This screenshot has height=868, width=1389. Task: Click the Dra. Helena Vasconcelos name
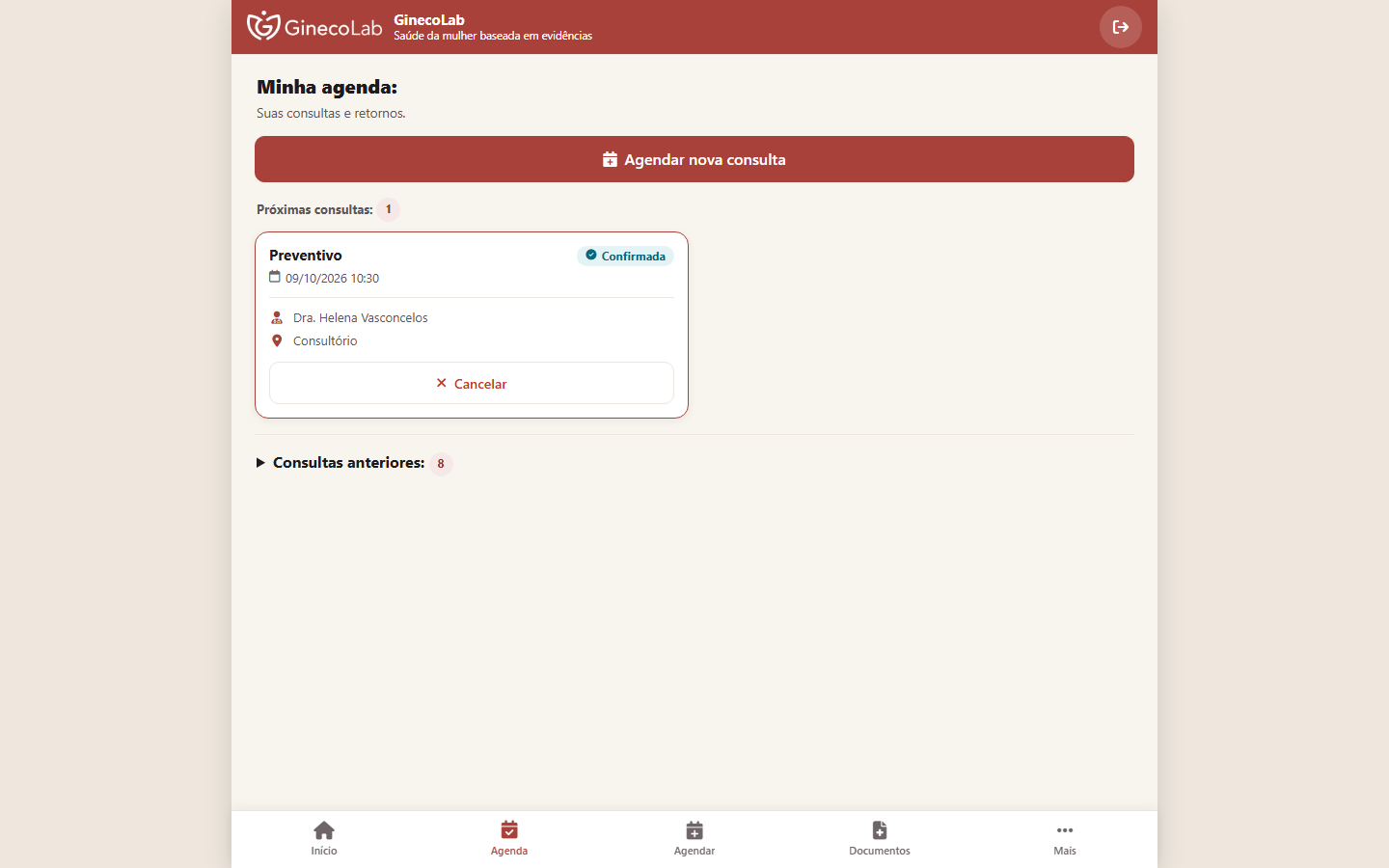pyautogui.click(x=361, y=317)
